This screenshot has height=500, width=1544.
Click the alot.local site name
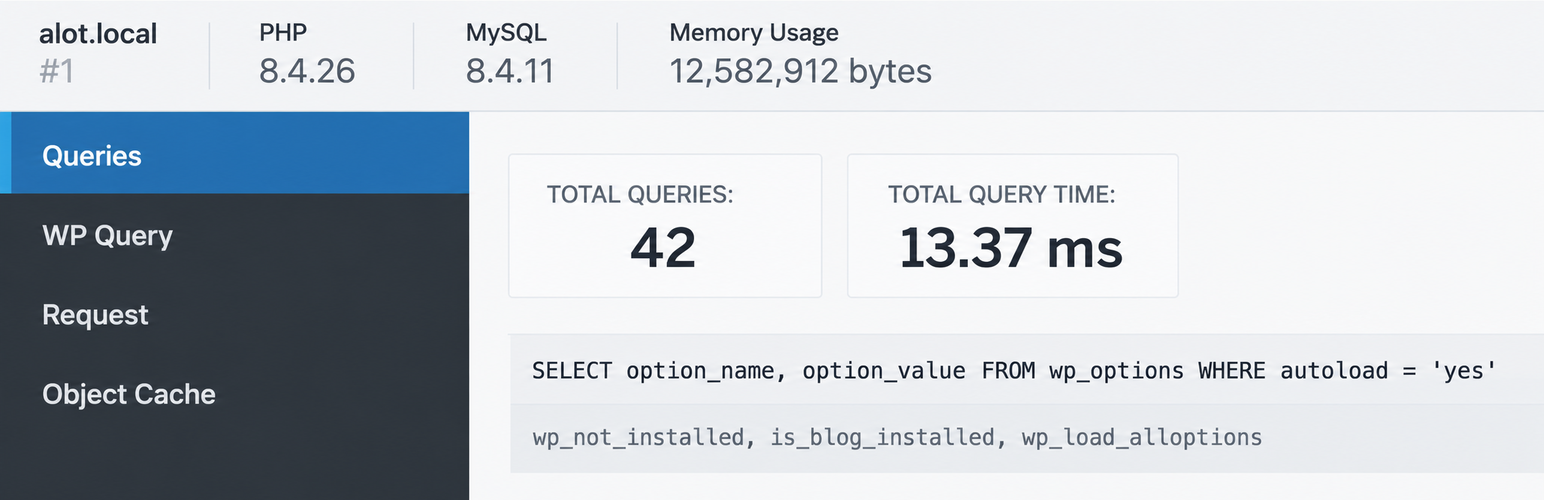98,34
